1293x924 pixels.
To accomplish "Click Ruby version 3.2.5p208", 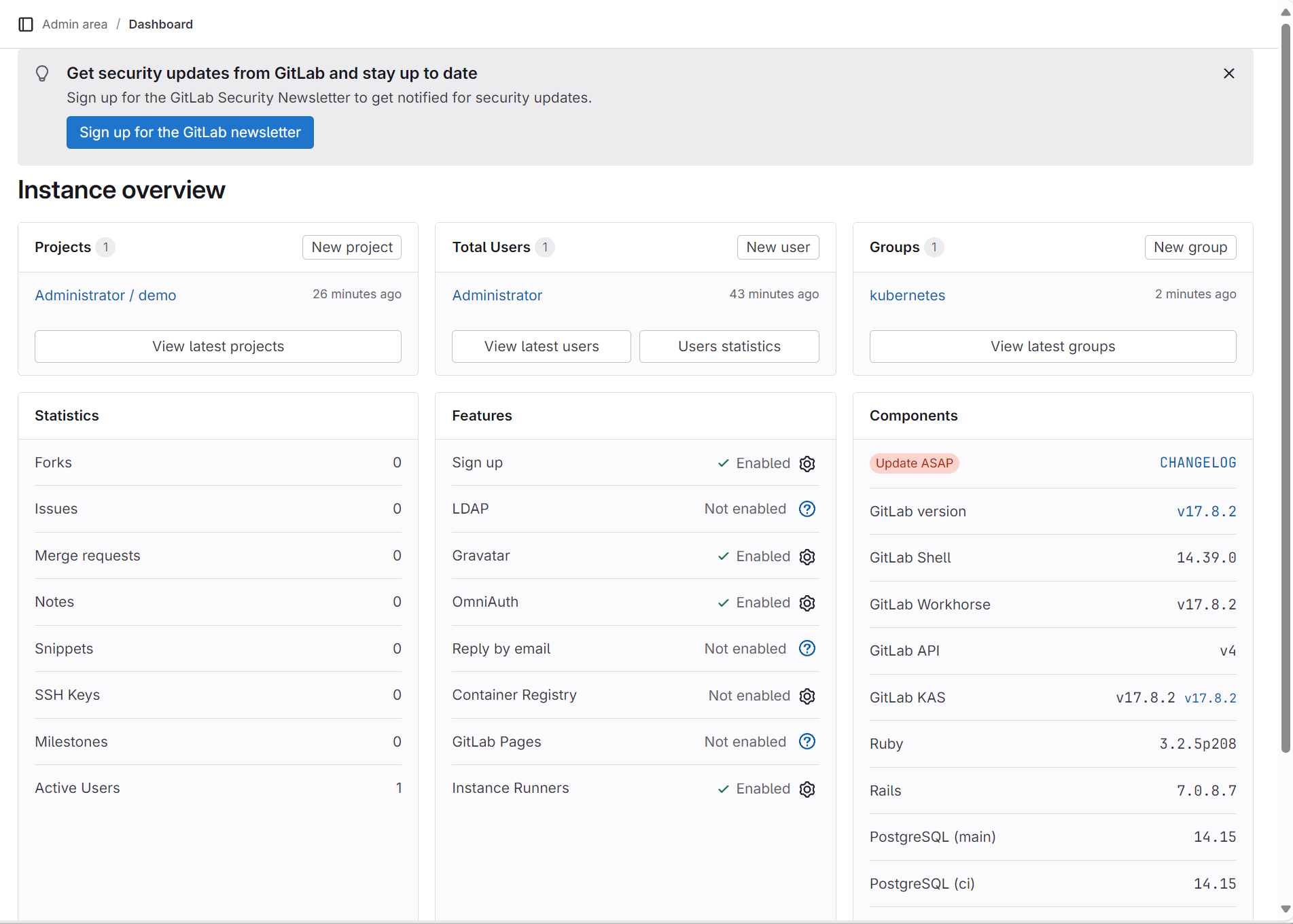I will pyautogui.click(x=1198, y=744).
